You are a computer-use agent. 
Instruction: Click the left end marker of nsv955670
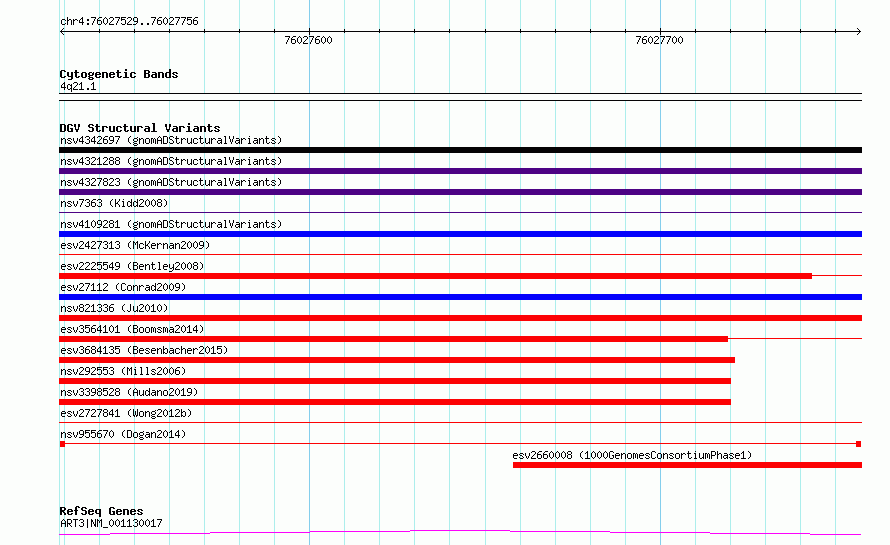coord(62,444)
